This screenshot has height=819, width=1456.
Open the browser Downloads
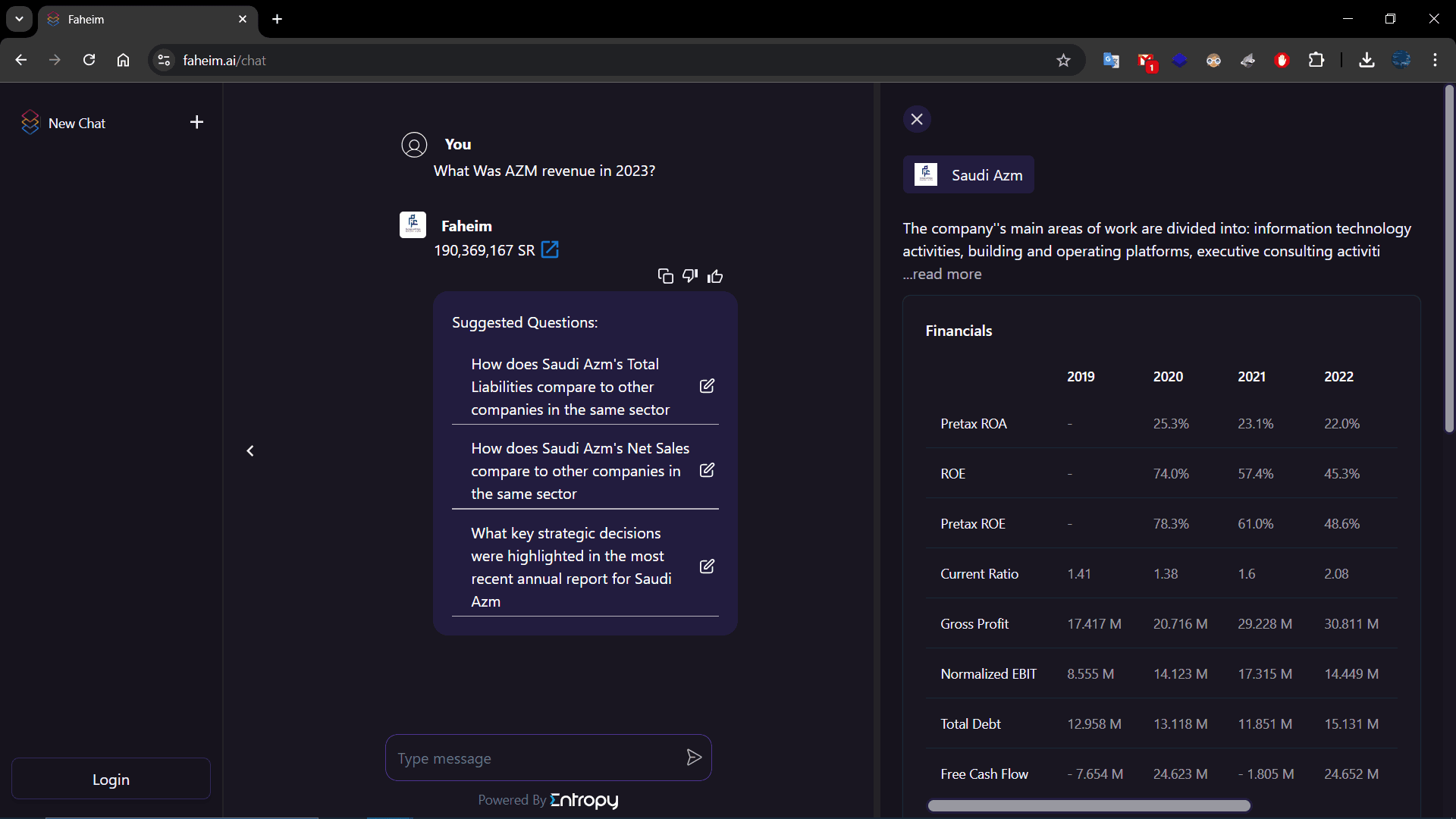click(1367, 61)
